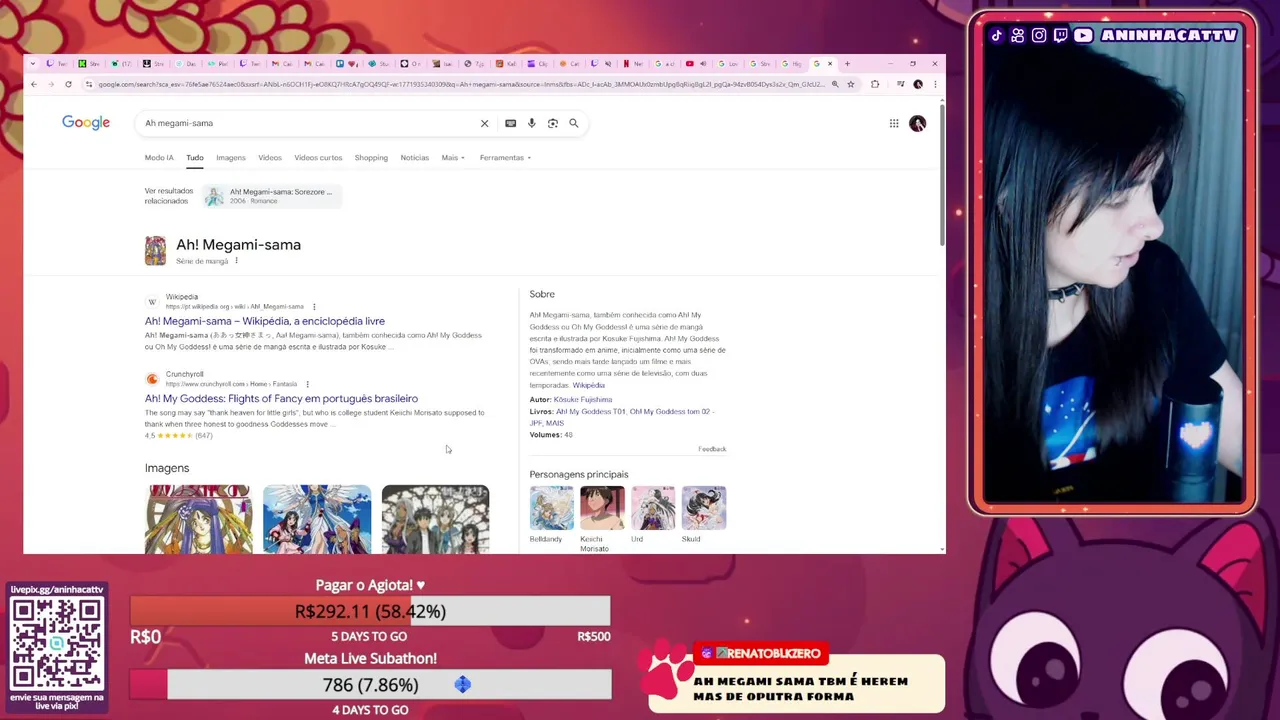
Task: Open the Google apps grid
Action: (x=894, y=123)
